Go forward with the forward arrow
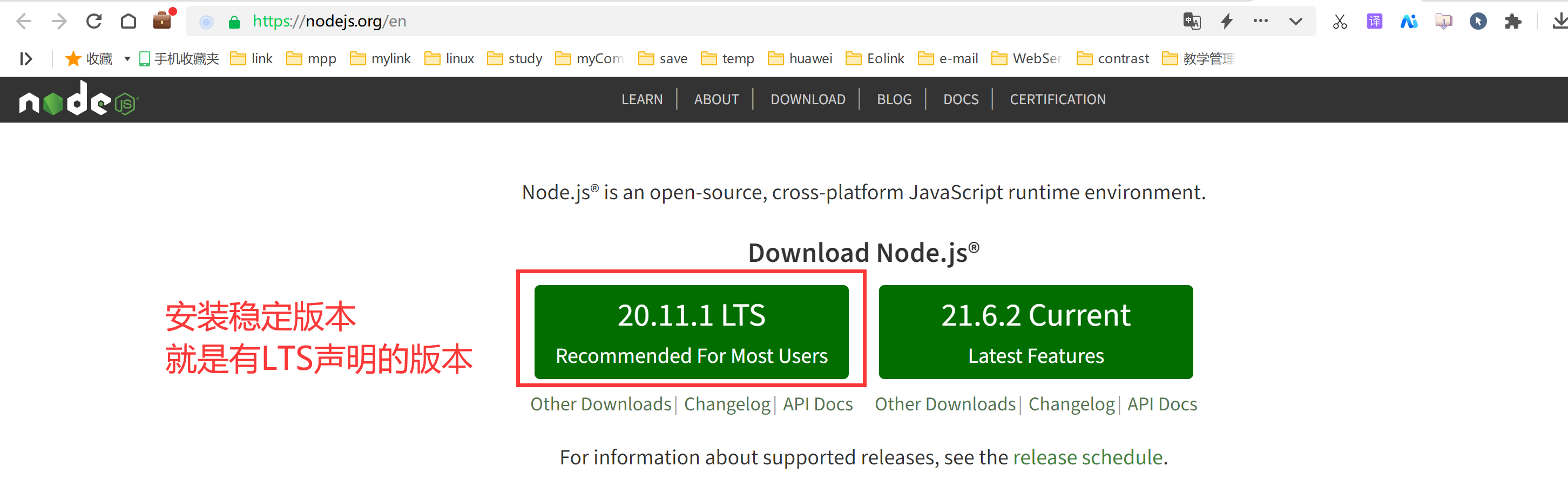This screenshot has height=500, width=1568. tap(59, 21)
